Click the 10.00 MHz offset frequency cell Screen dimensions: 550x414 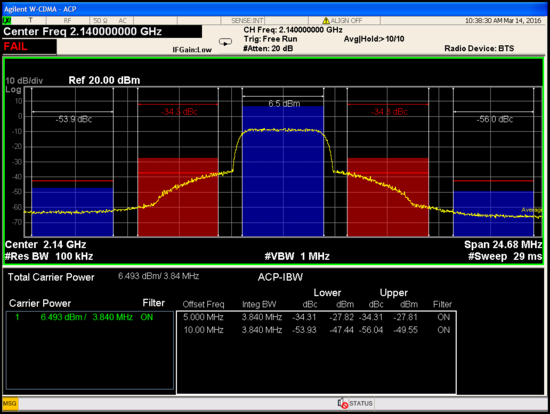(x=203, y=330)
